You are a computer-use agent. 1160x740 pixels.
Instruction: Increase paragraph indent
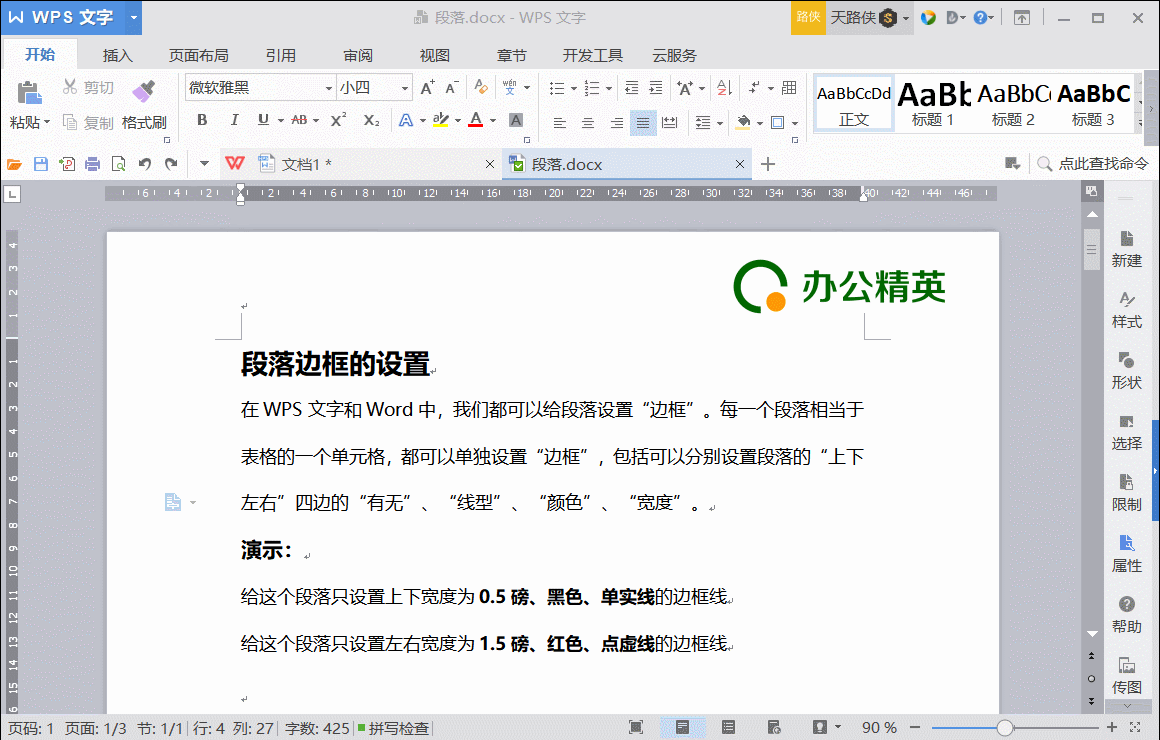tap(655, 88)
